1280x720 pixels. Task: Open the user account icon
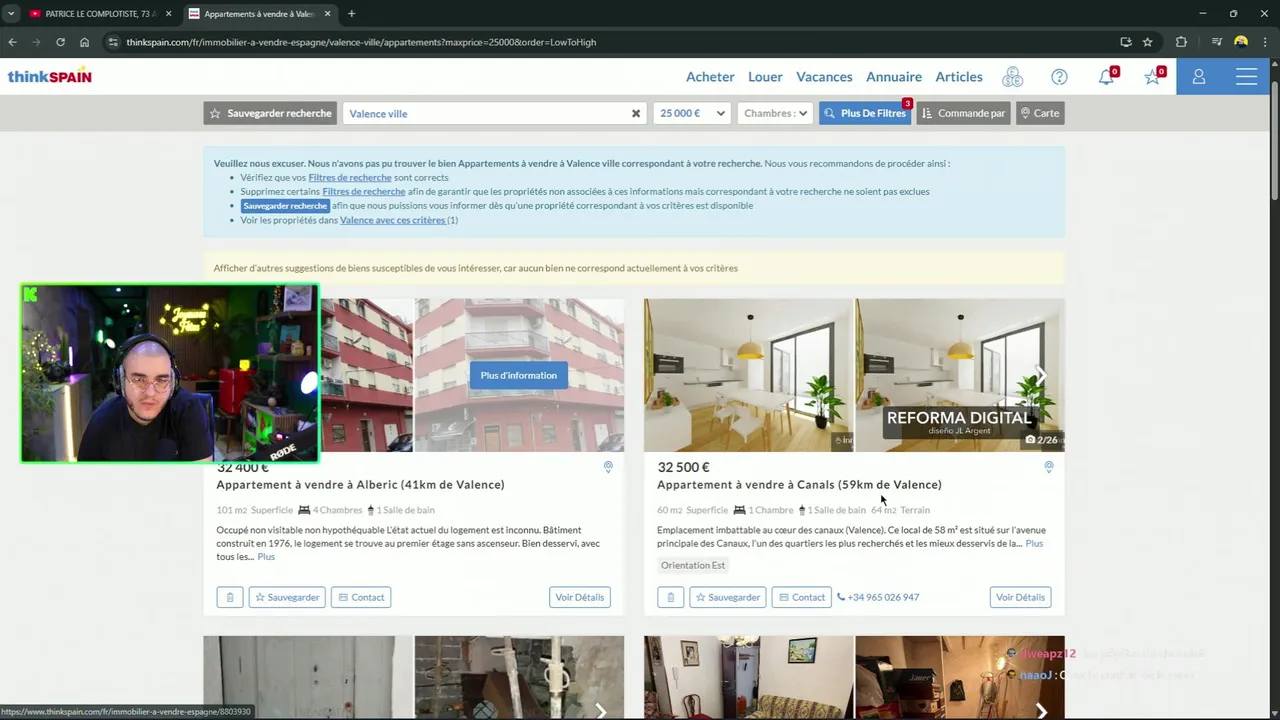[1199, 77]
